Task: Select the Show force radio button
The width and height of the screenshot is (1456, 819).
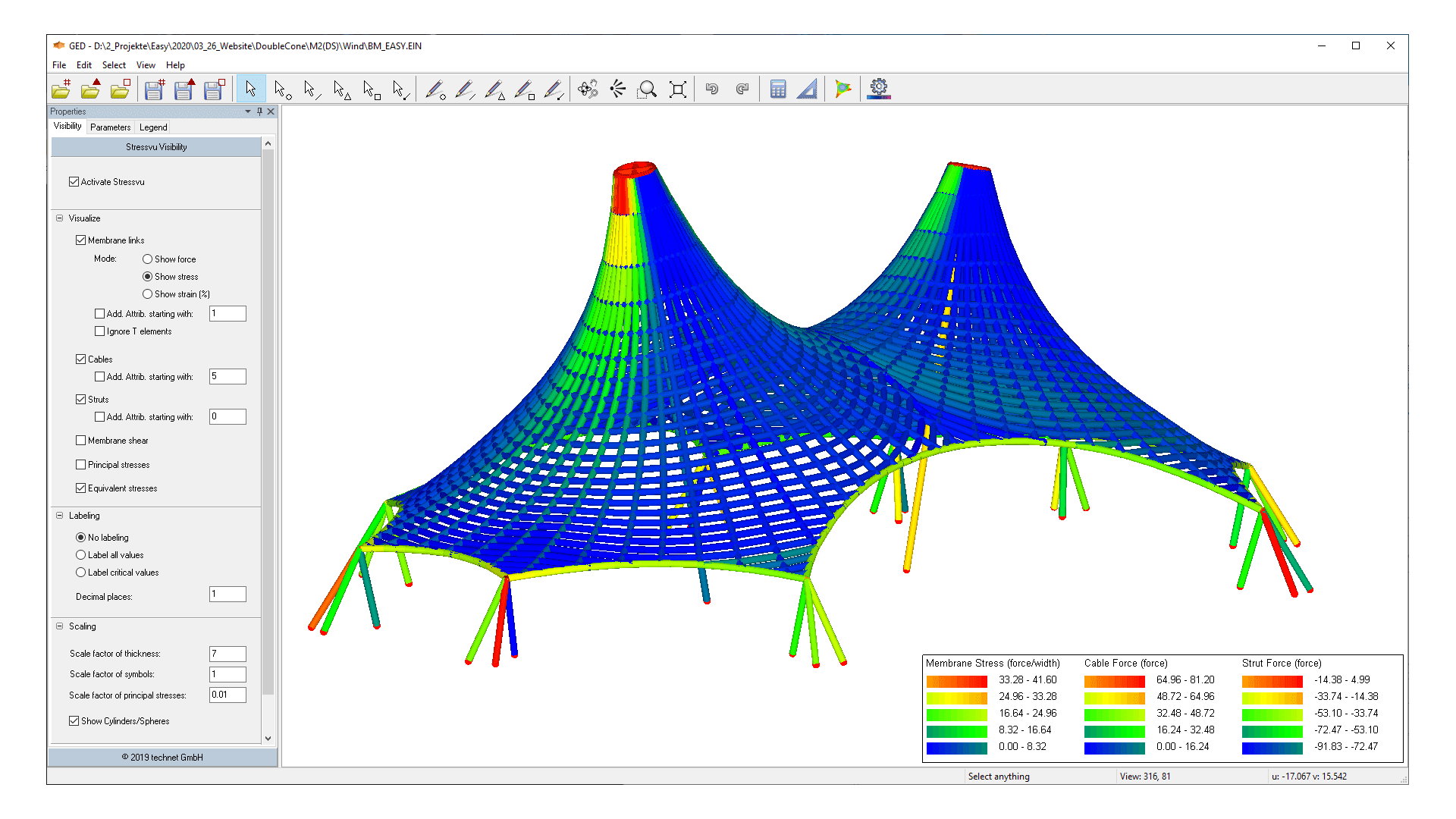Action: [x=147, y=259]
